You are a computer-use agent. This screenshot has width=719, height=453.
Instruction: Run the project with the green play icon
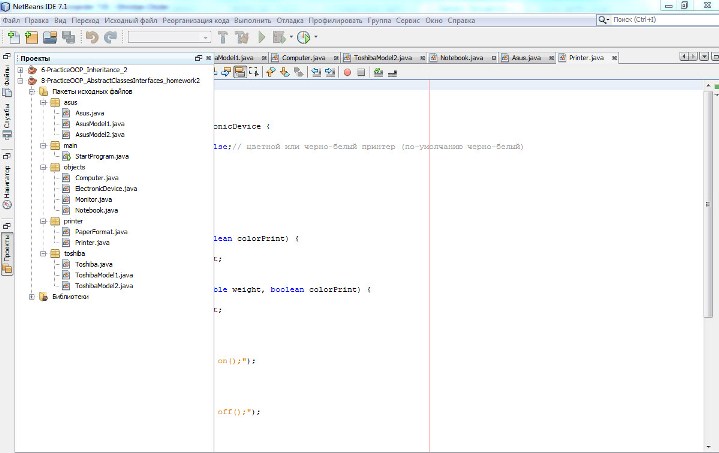(262, 37)
